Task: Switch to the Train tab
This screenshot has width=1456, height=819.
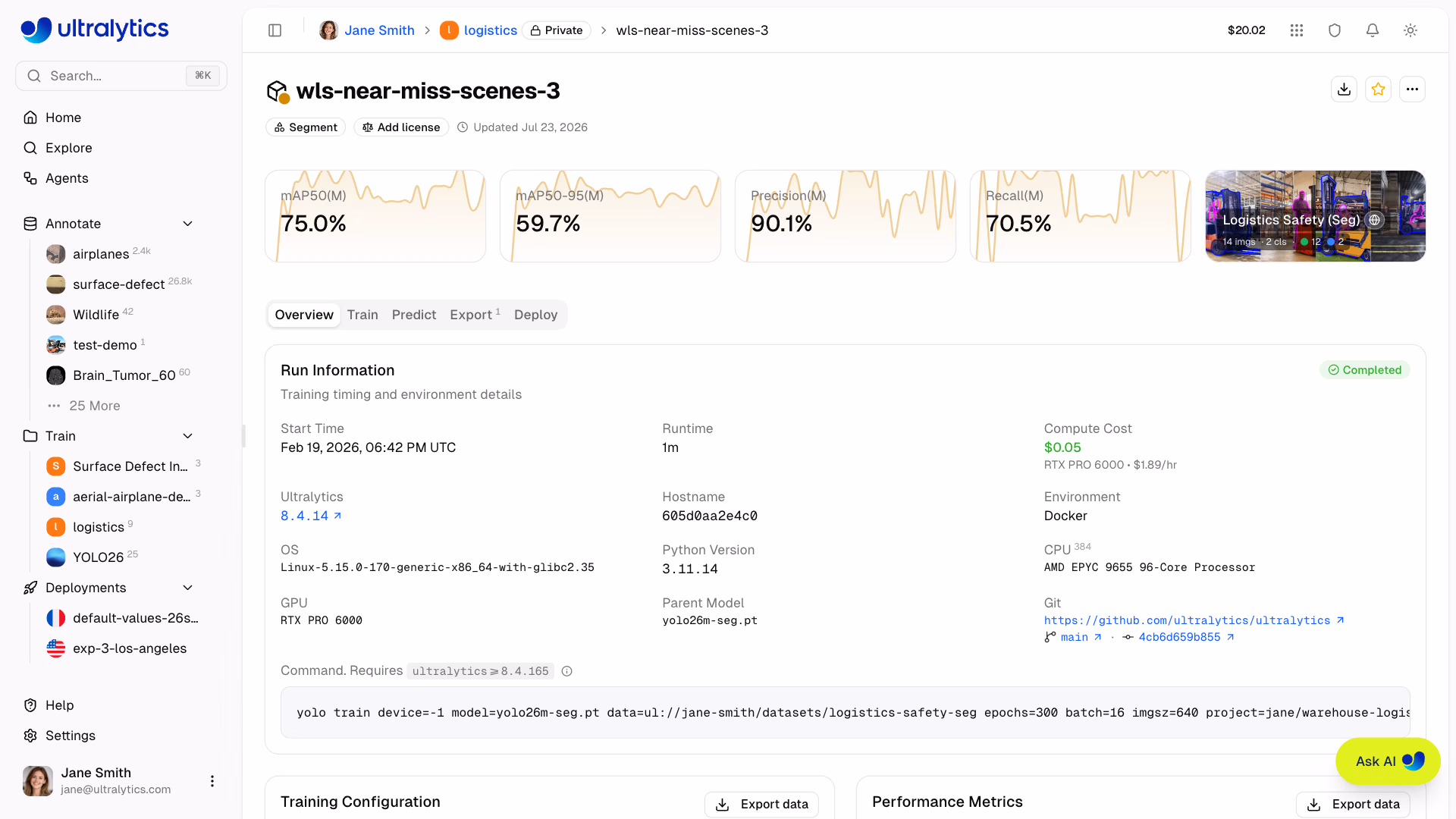Action: 362,315
